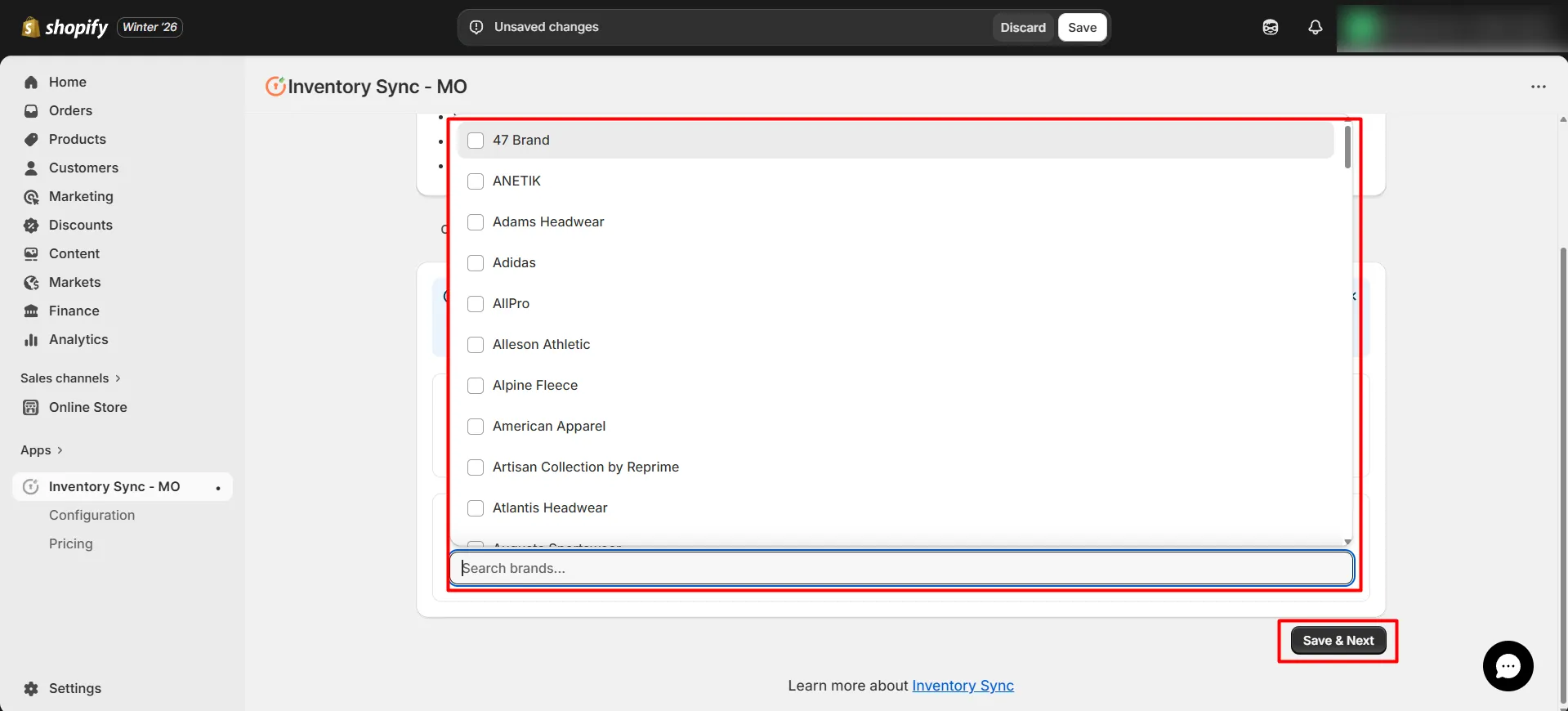
Task: Discard unsaved changes
Action: tap(1023, 27)
